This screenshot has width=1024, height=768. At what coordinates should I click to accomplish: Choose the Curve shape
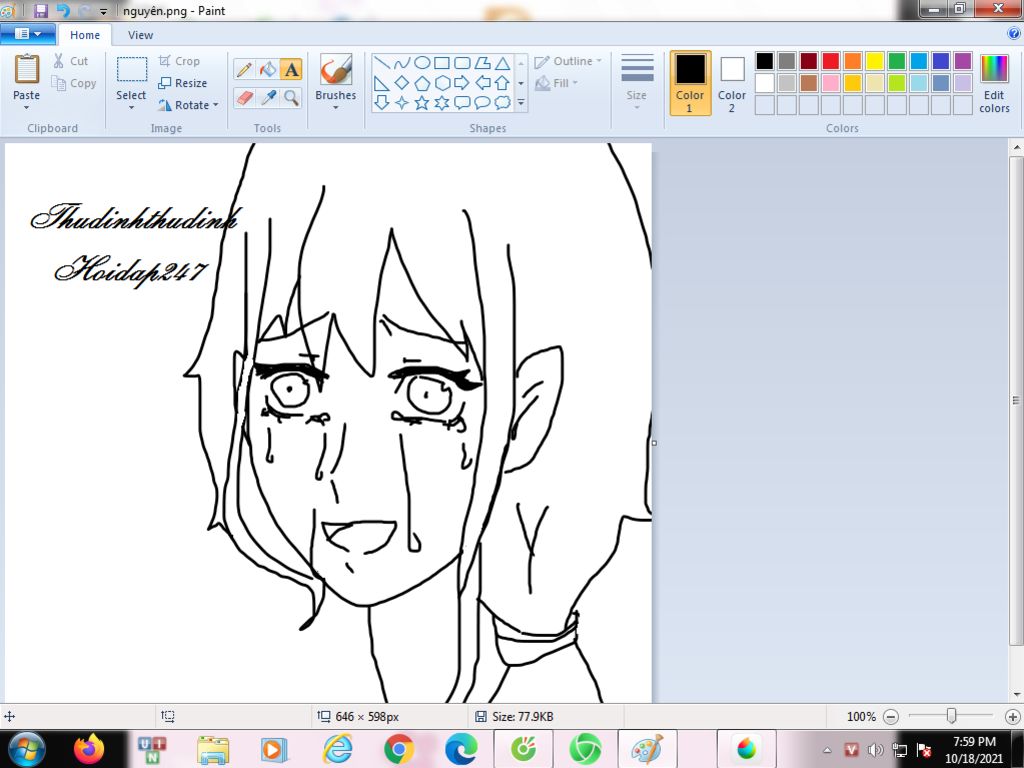click(x=402, y=63)
